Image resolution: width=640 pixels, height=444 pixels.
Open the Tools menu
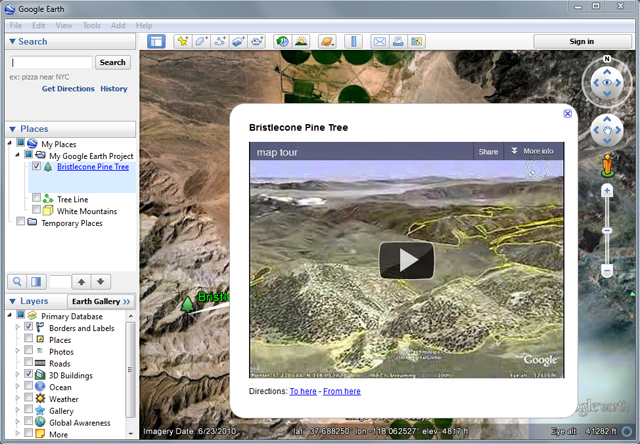pos(91,25)
